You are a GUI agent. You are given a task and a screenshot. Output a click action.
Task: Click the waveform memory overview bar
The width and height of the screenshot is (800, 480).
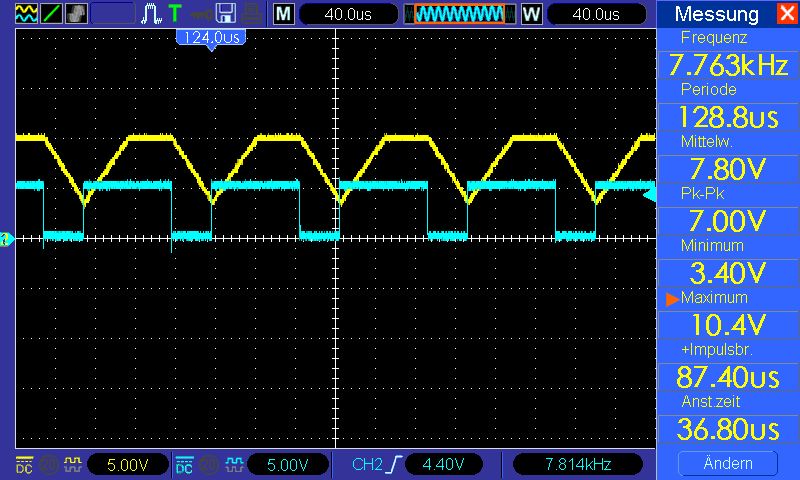459,14
